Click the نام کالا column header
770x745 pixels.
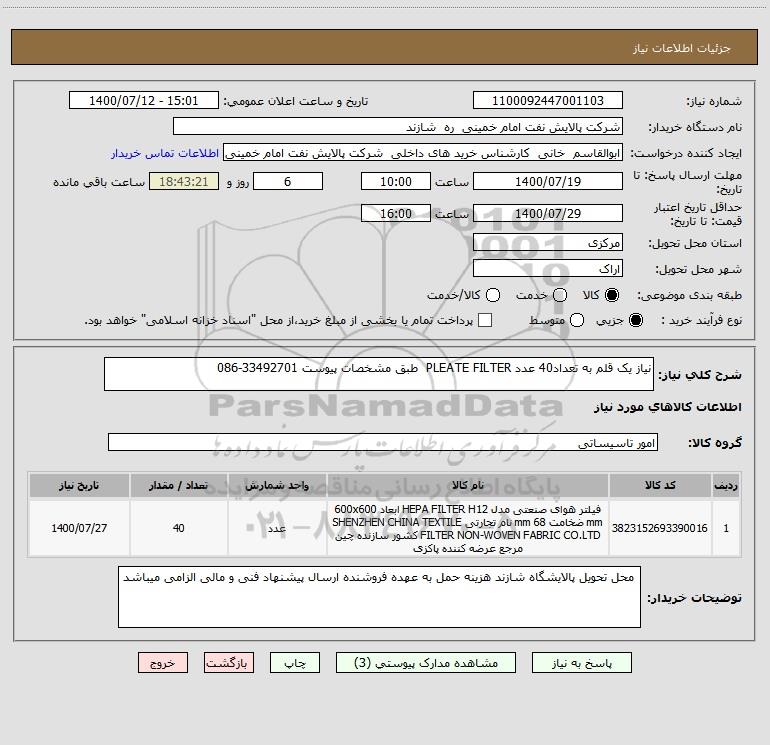[468, 485]
